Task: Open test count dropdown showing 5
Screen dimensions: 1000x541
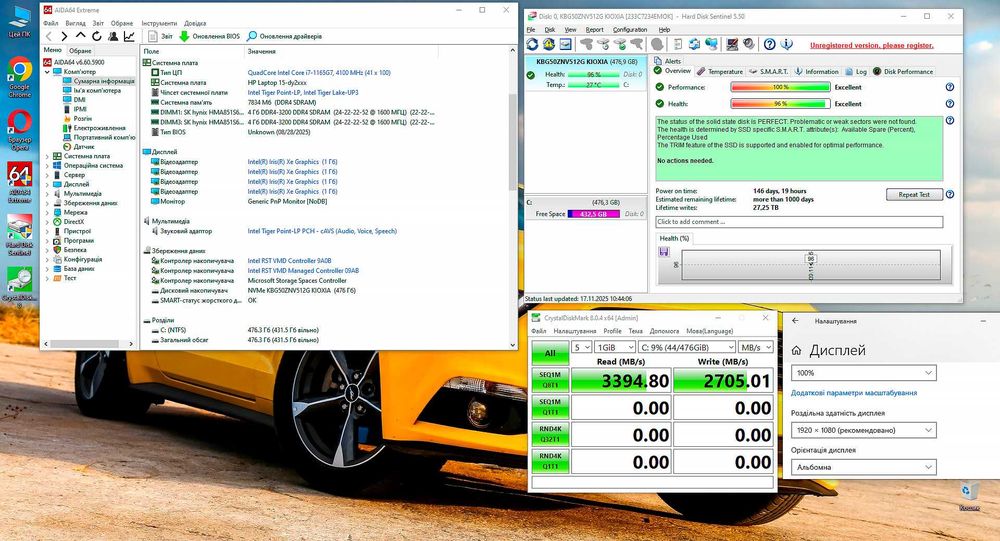Action: [581, 347]
